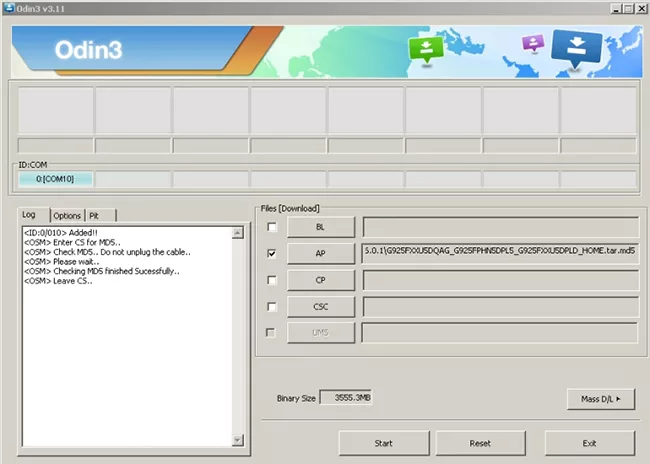This screenshot has width=650, height=464.
Task: Open the Pit tab
Action: pyautogui.click(x=94, y=215)
